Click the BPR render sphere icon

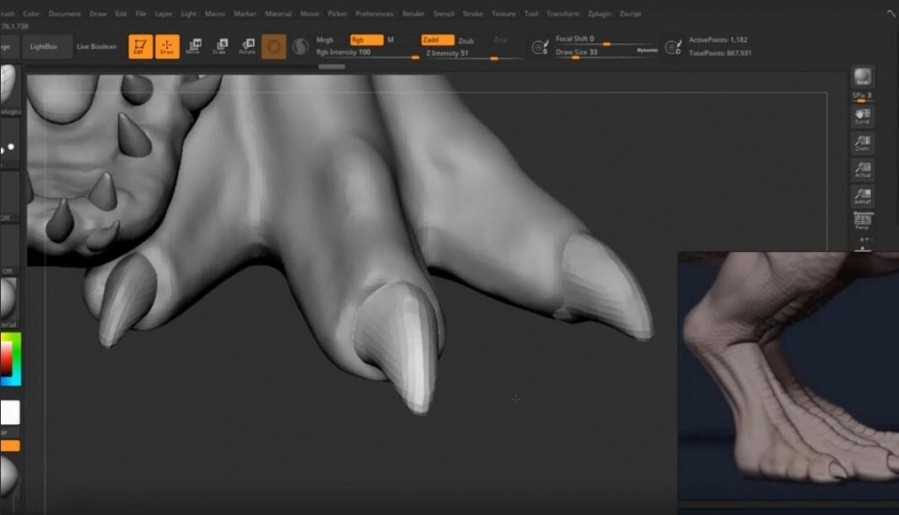(862, 76)
